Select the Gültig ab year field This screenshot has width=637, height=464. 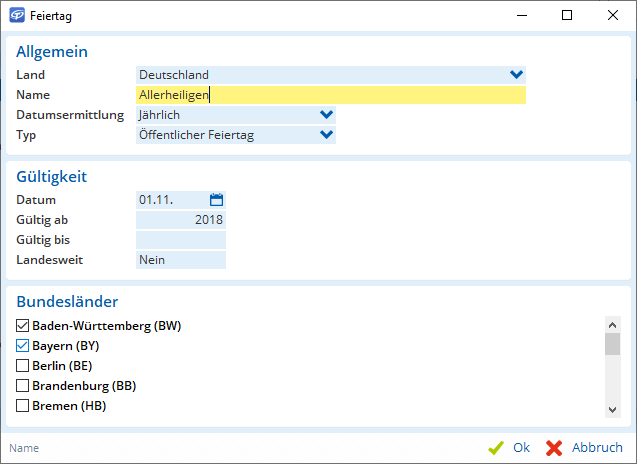(180, 220)
